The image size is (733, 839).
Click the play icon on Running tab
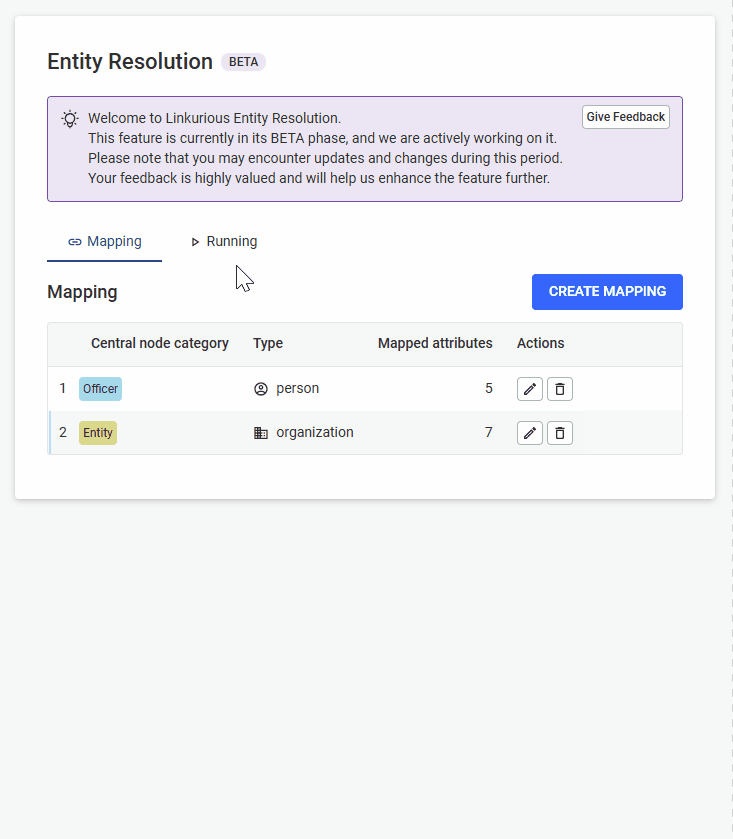(195, 242)
